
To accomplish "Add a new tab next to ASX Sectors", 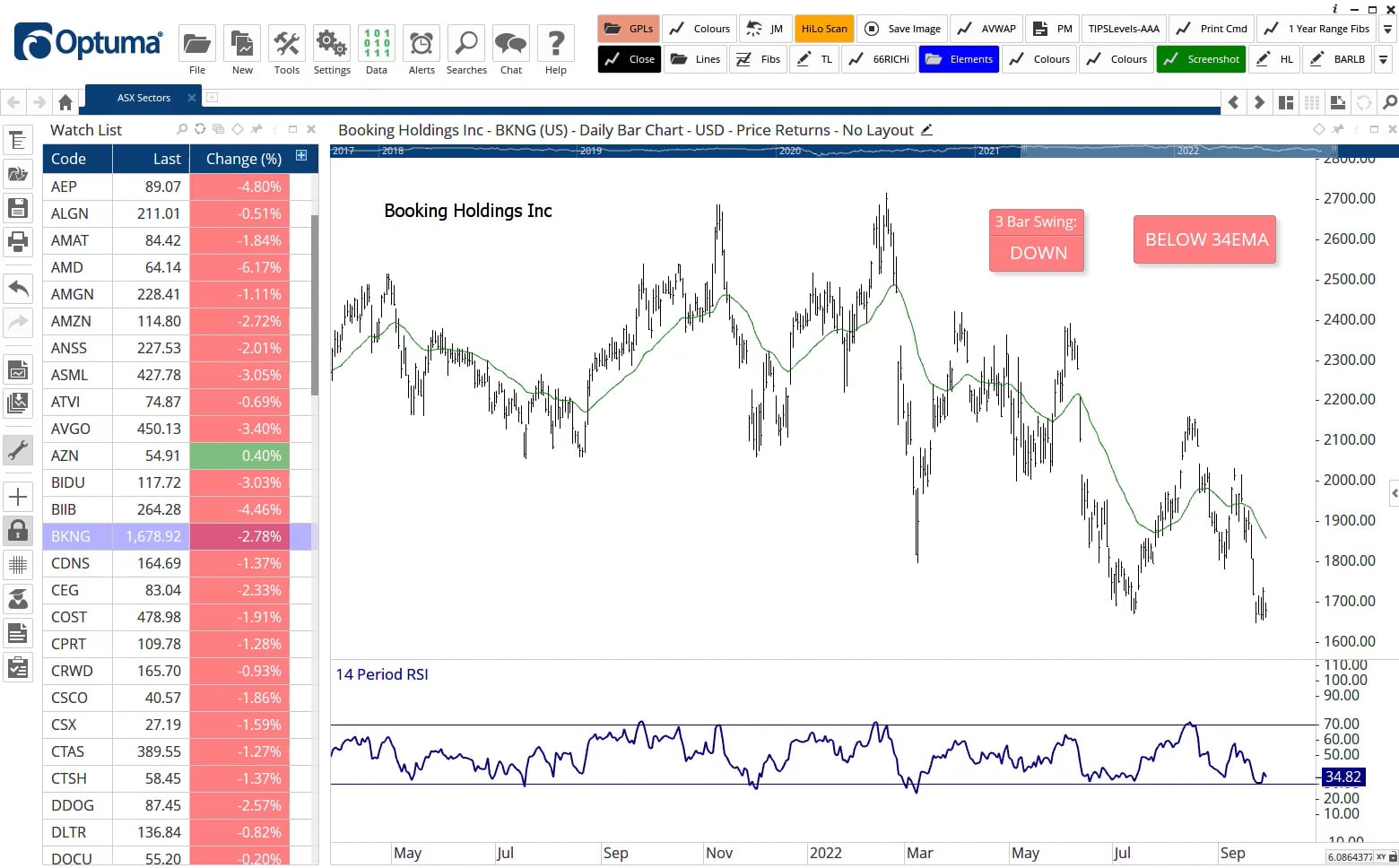I will (x=213, y=97).
